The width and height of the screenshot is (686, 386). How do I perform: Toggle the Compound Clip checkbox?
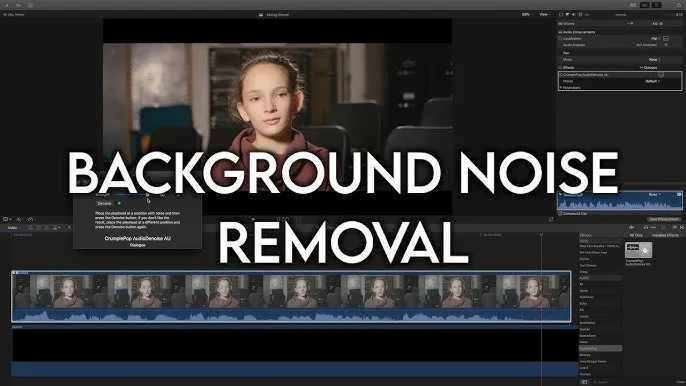coord(560,214)
